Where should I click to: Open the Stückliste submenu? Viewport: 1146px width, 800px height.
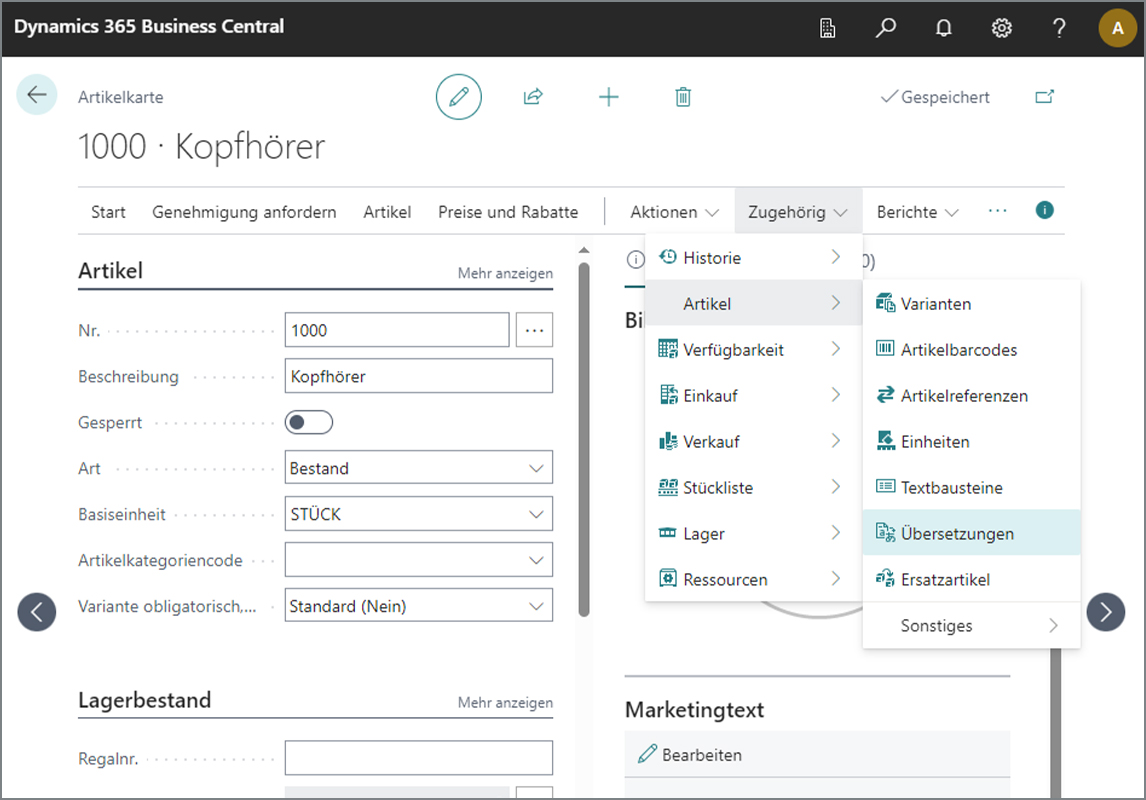754,487
